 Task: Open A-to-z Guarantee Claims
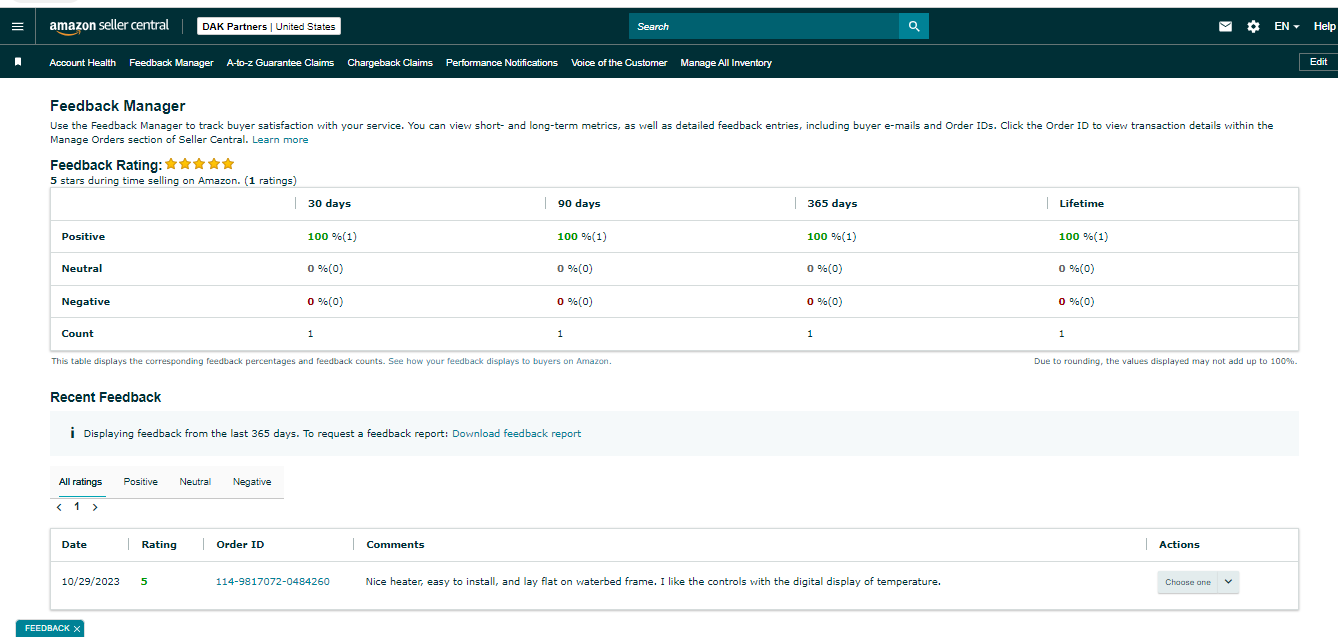(280, 62)
